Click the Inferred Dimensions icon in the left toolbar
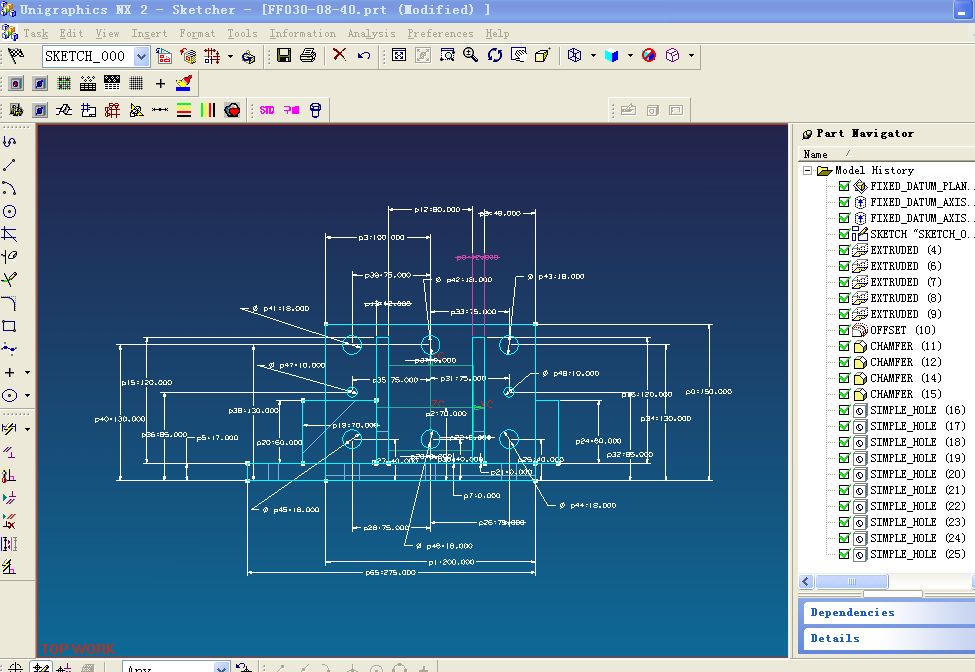The image size is (975, 672). [x=9, y=429]
